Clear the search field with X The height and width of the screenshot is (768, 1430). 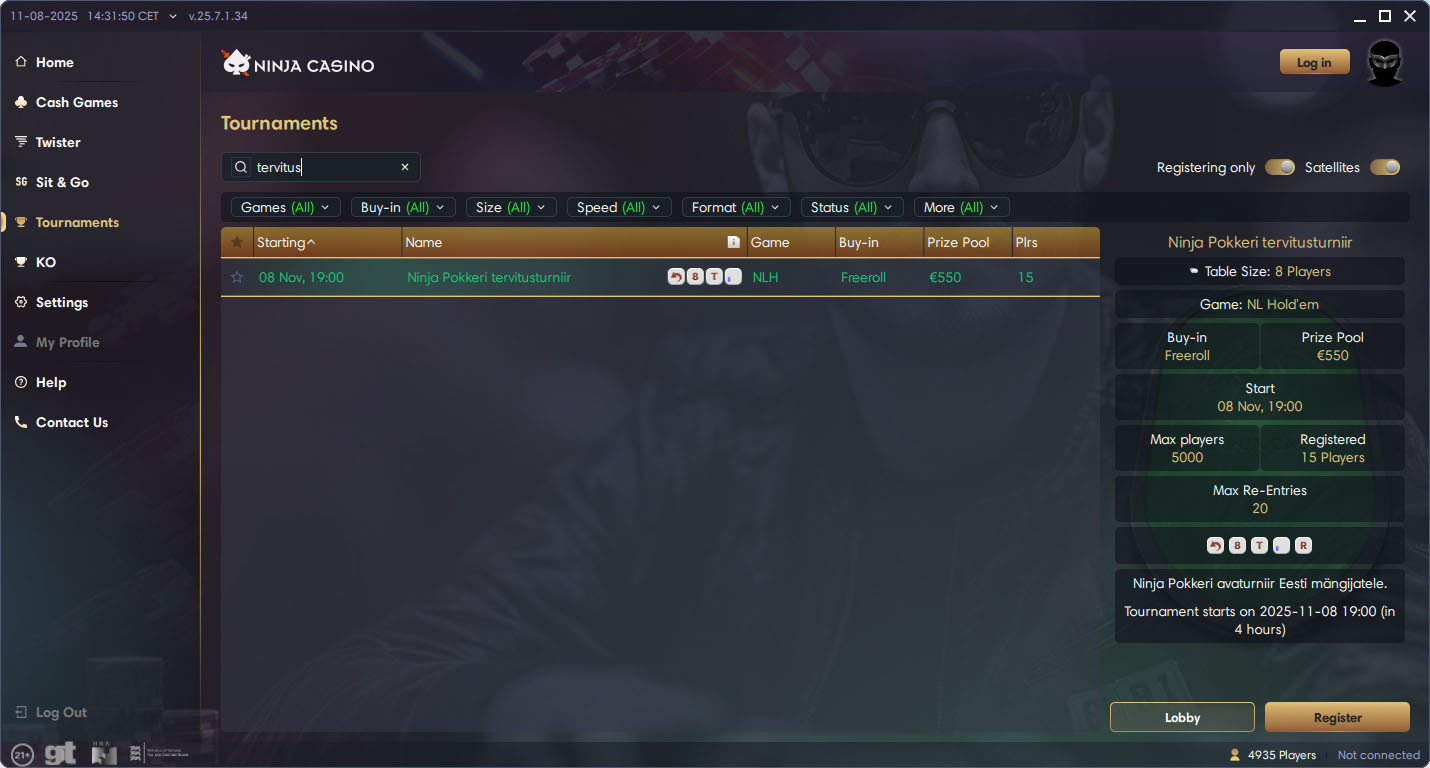[x=405, y=167]
